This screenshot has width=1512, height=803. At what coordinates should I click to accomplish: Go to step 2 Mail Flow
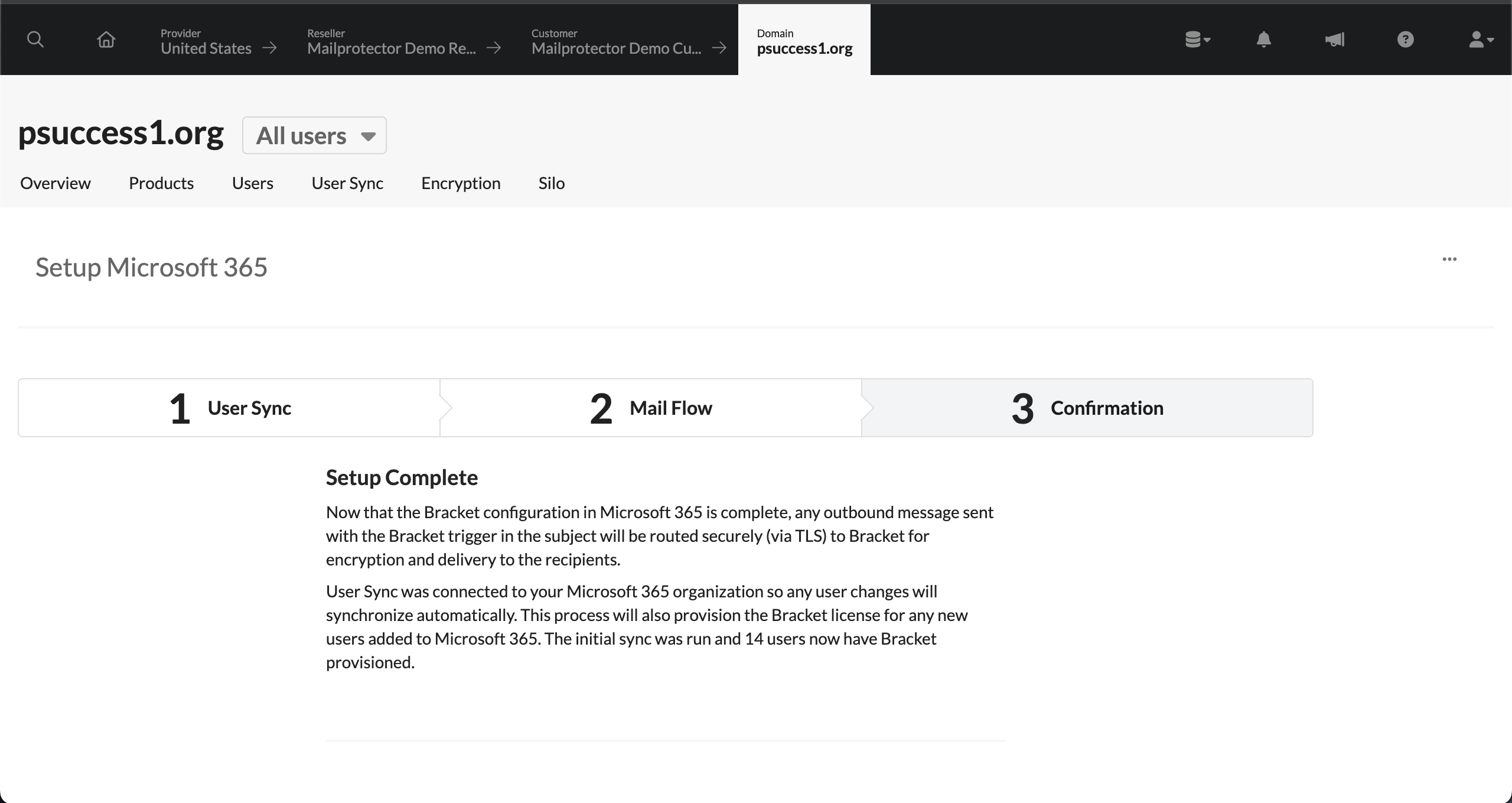651,408
